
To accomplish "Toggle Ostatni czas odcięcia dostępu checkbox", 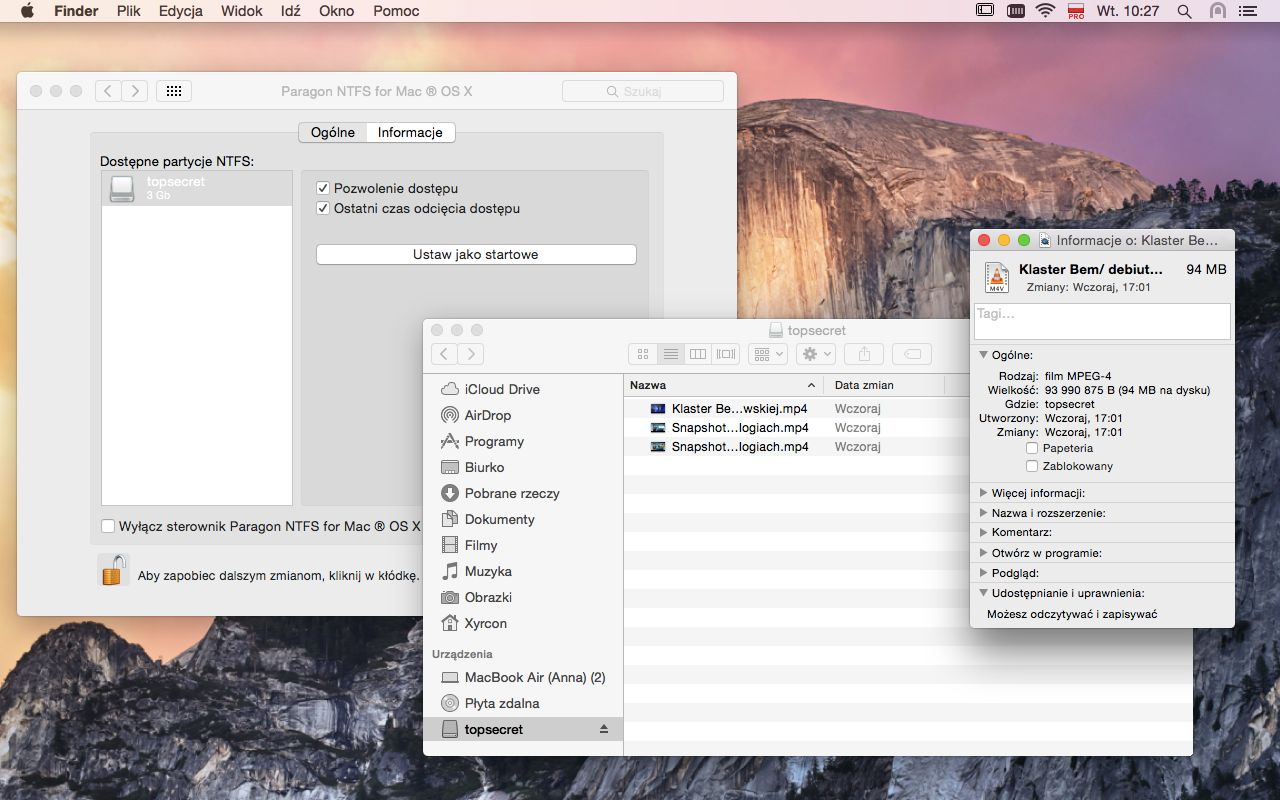I will click(323, 208).
